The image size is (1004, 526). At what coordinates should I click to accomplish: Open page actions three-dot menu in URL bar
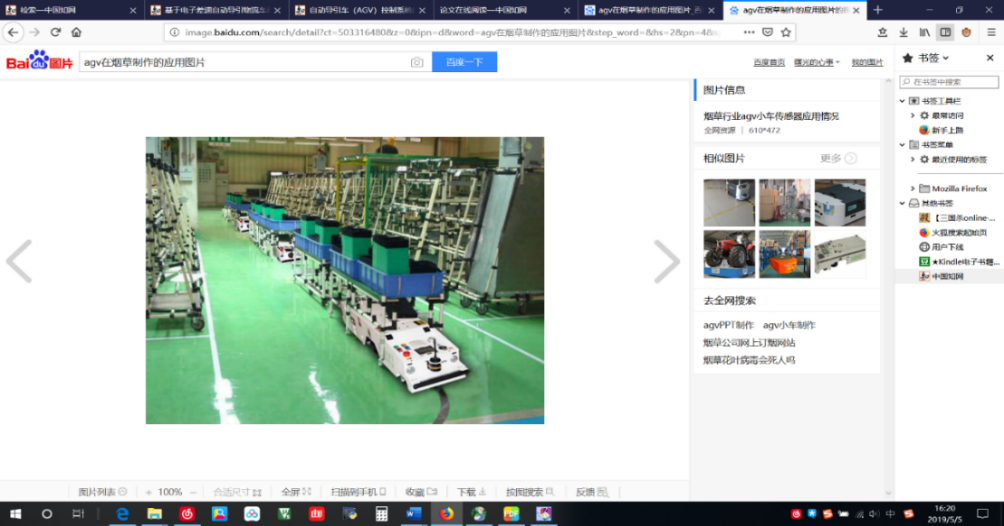tap(749, 32)
